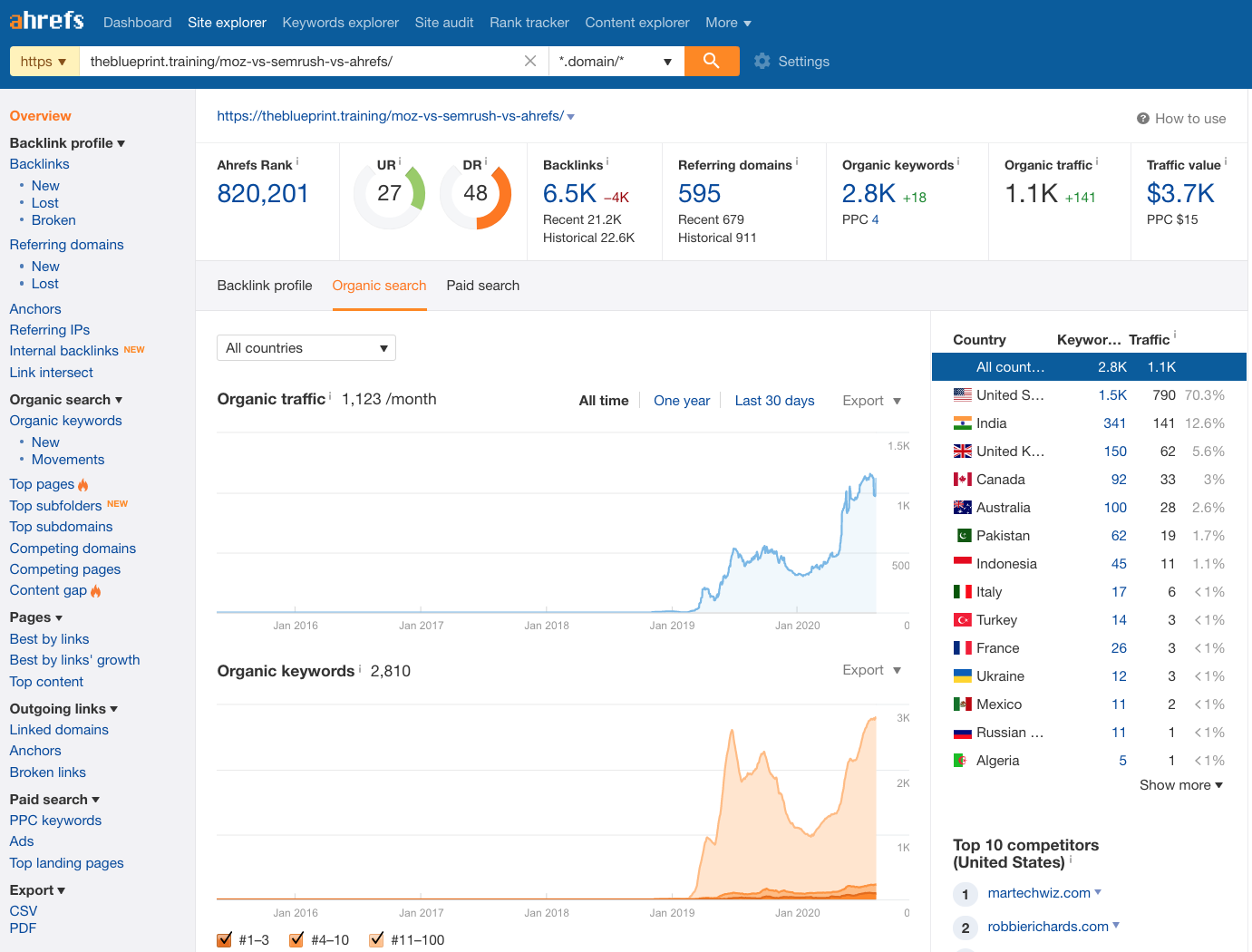Open the Export dropdown for Organic keywords

click(871, 670)
